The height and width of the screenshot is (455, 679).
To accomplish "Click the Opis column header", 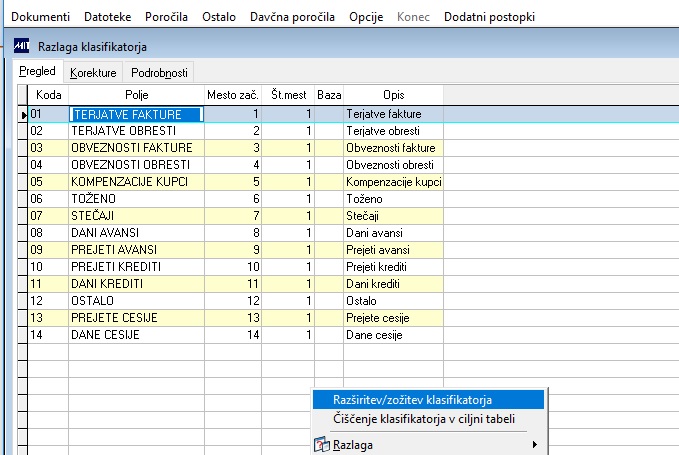I will (x=394, y=95).
